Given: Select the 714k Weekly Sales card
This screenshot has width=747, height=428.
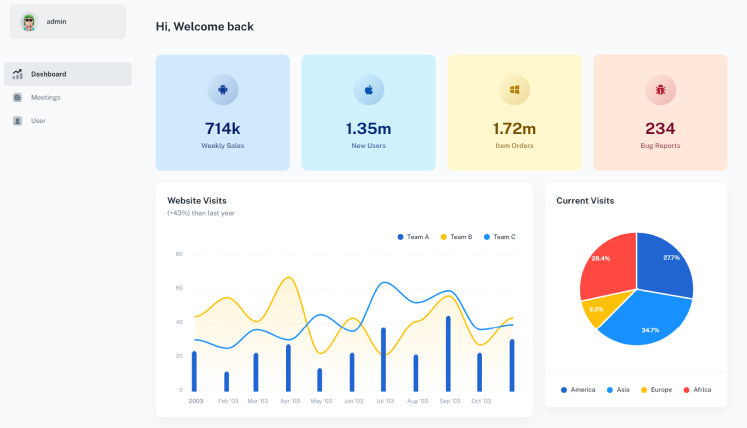Looking at the screenshot, I should coord(222,112).
